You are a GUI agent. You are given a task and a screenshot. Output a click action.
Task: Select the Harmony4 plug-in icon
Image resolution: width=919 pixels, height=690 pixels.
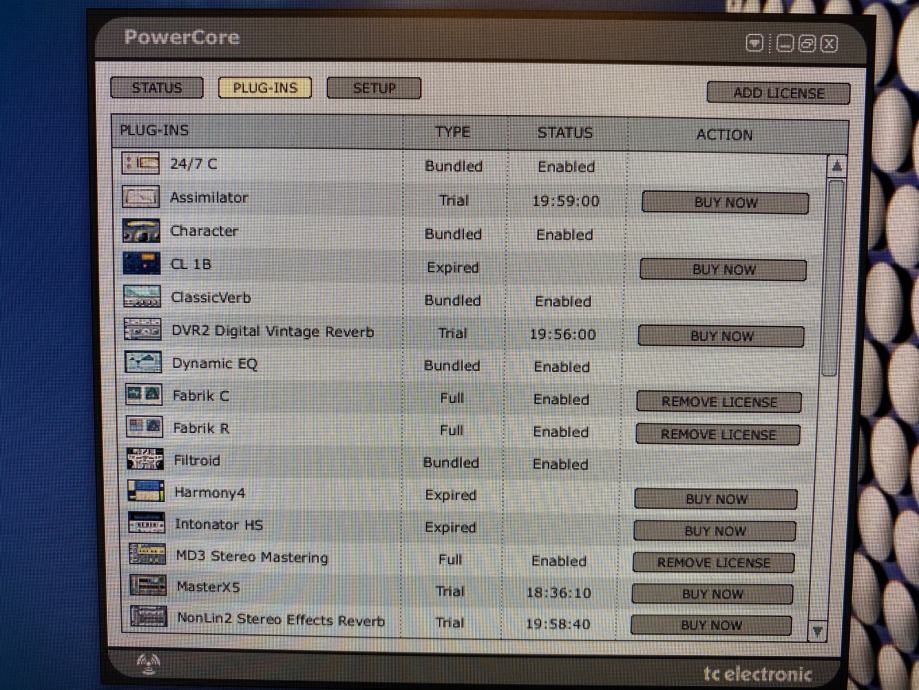point(146,492)
